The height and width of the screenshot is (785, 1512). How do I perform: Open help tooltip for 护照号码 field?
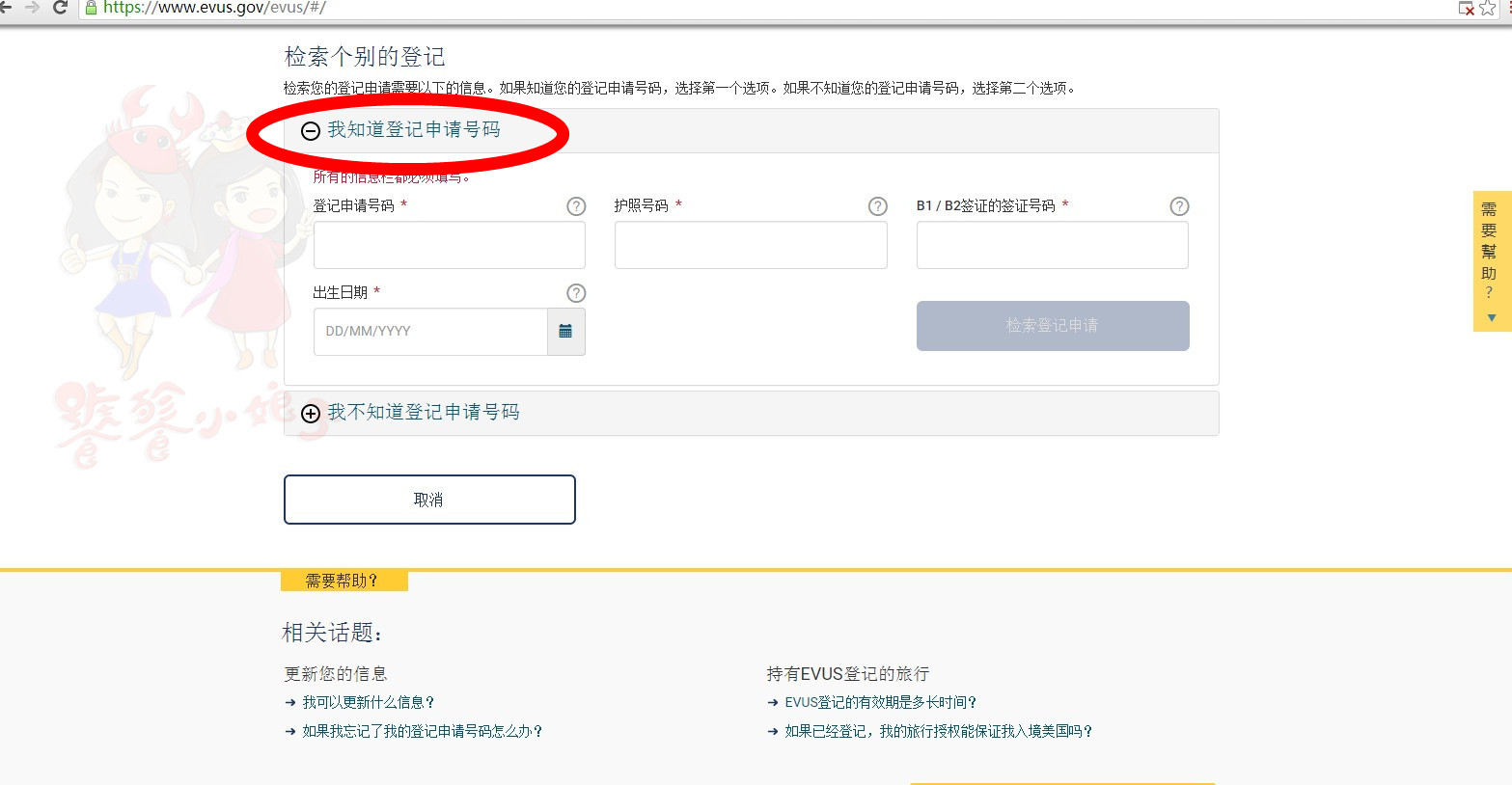tap(877, 205)
